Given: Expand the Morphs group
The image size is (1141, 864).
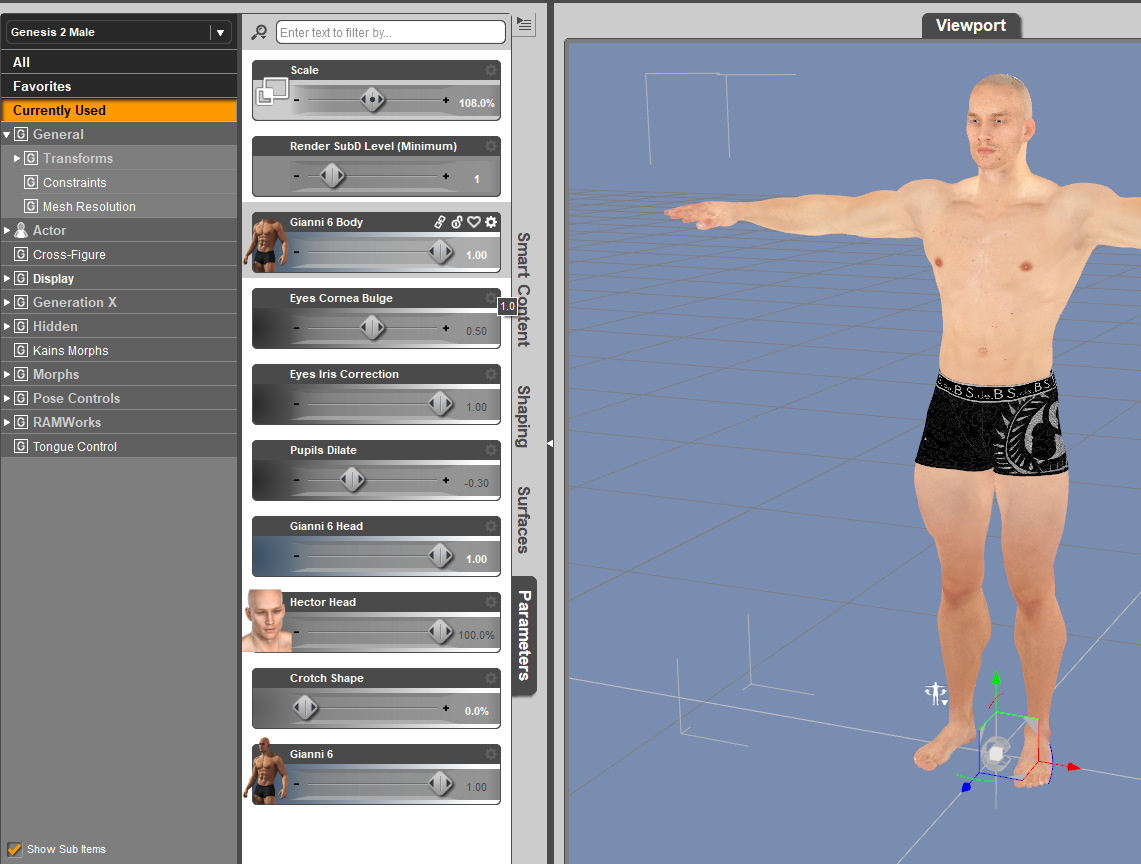Looking at the screenshot, I should click(7, 374).
